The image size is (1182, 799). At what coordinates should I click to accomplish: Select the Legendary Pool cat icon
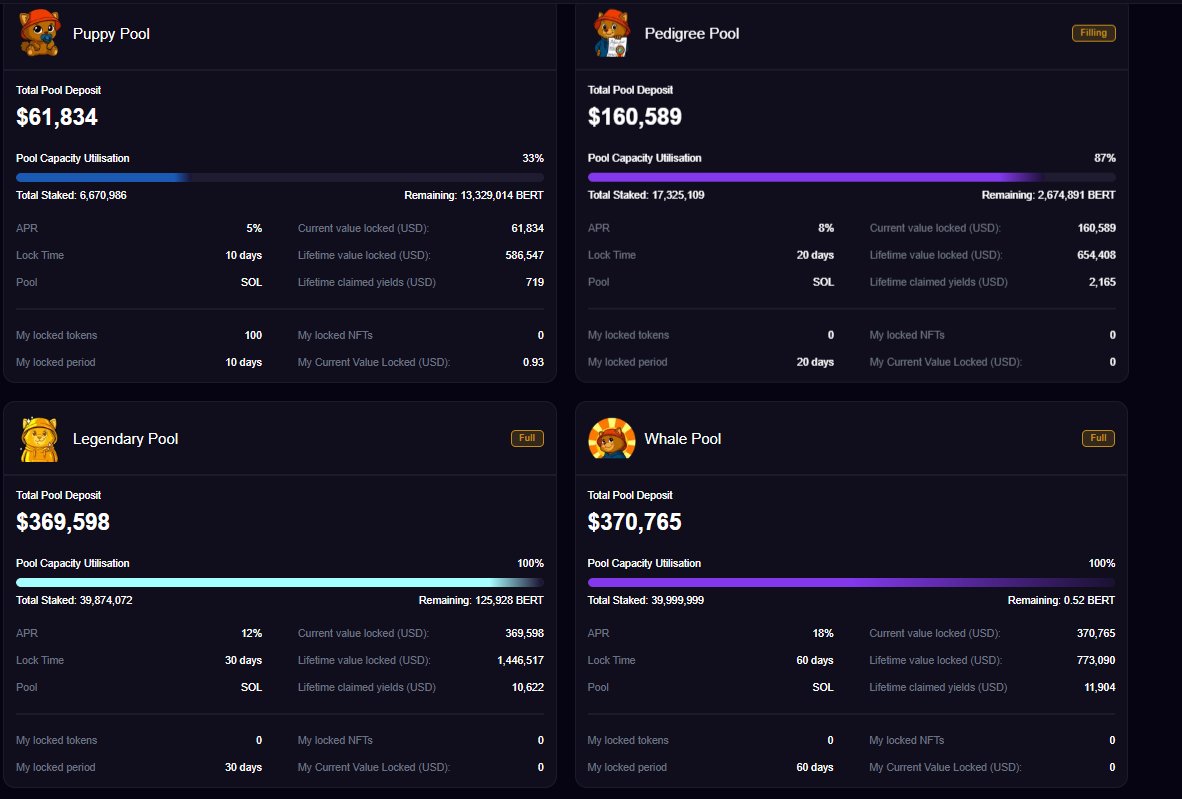(39, 438)
